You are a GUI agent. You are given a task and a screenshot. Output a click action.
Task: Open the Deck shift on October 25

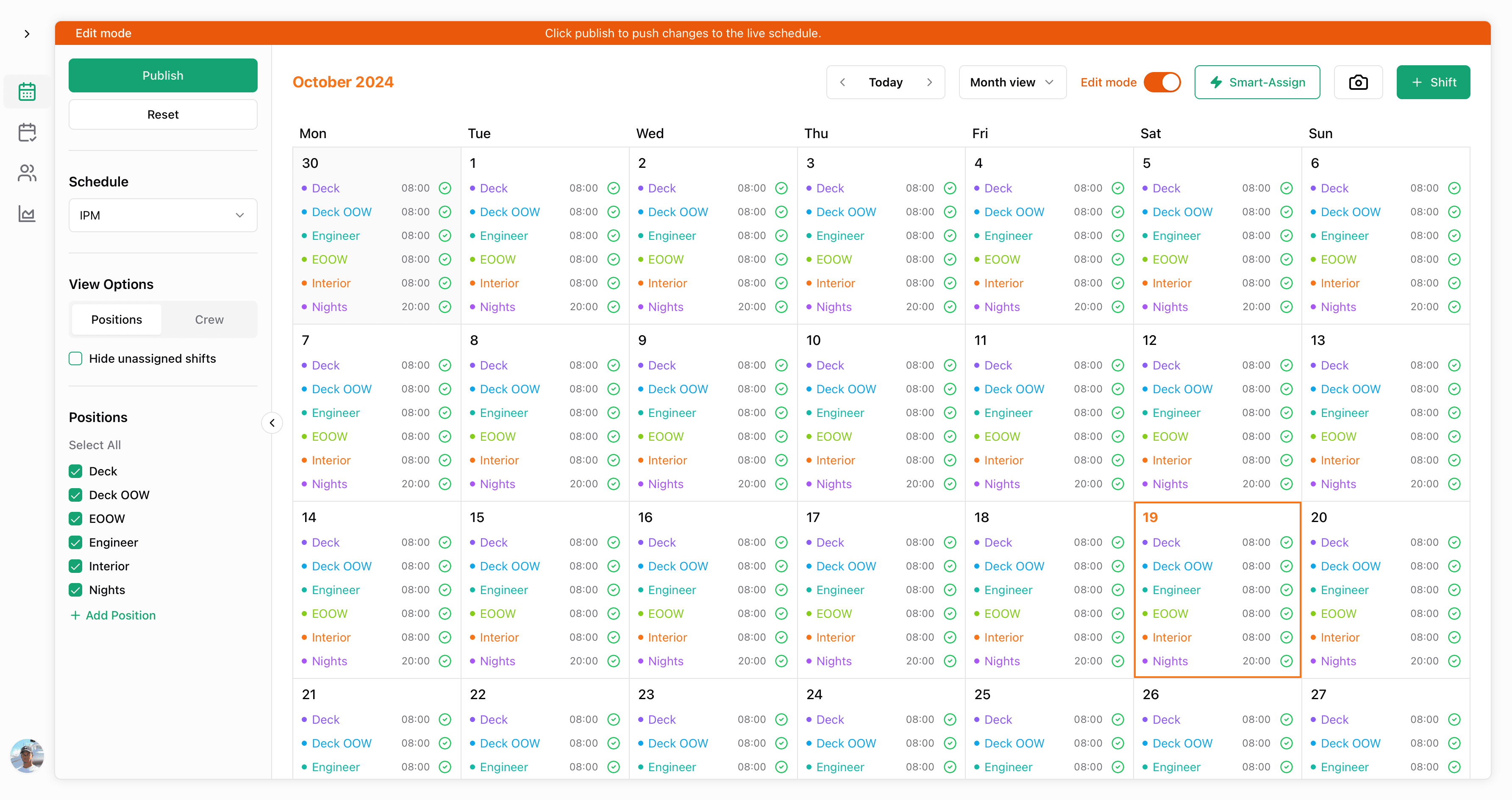[1049, 719]
